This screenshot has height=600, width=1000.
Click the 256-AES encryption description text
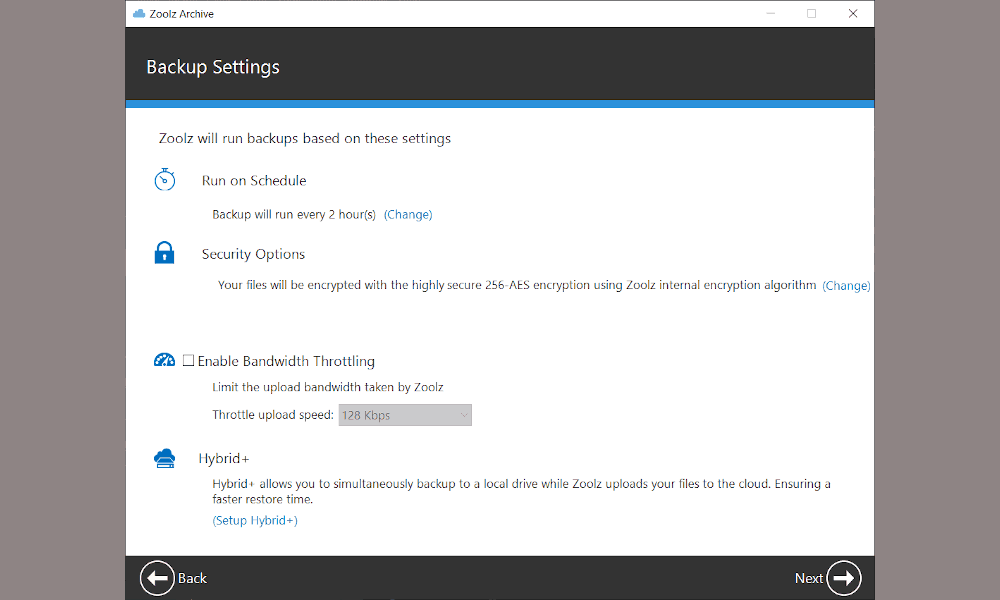[x=517, y=285]
